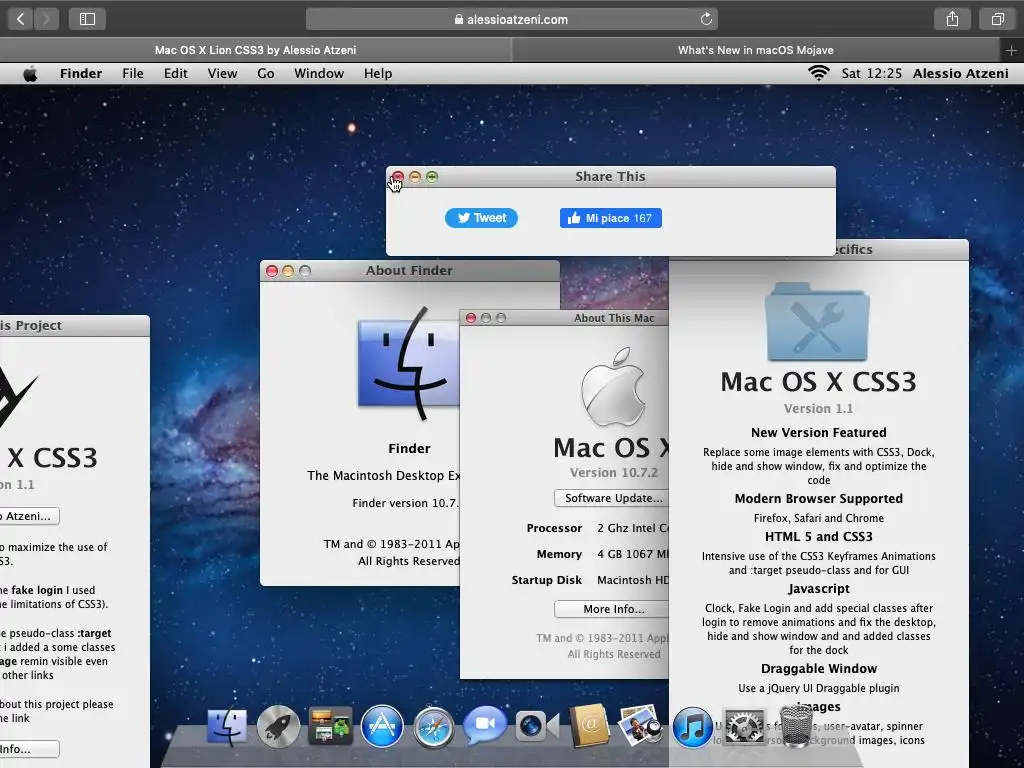
Task: Show all tabs overview icon
Action: (997, 19)
